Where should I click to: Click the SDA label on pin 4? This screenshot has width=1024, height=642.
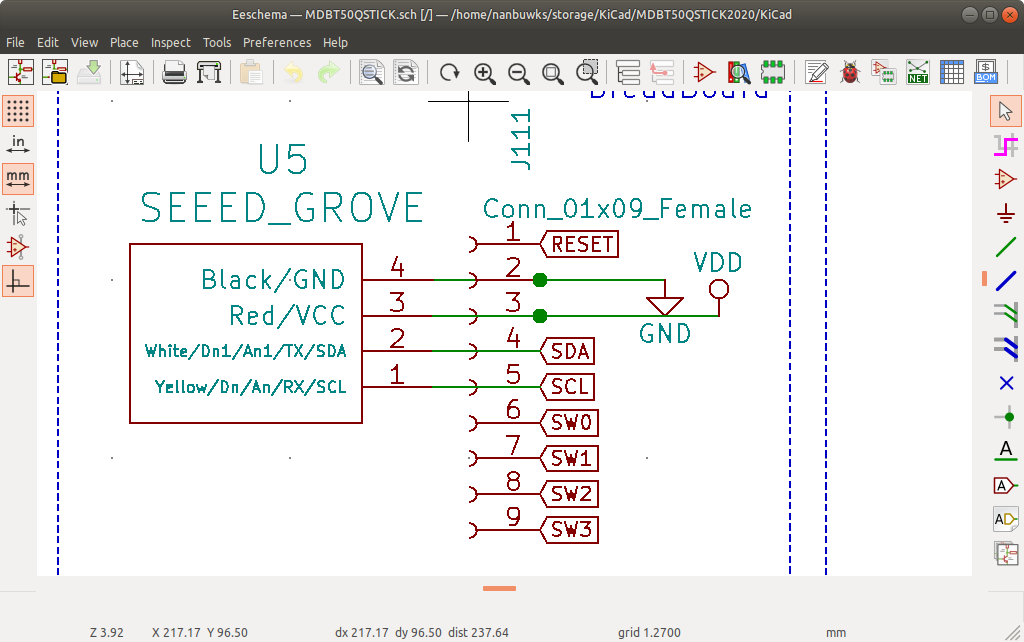click(569, 351)
